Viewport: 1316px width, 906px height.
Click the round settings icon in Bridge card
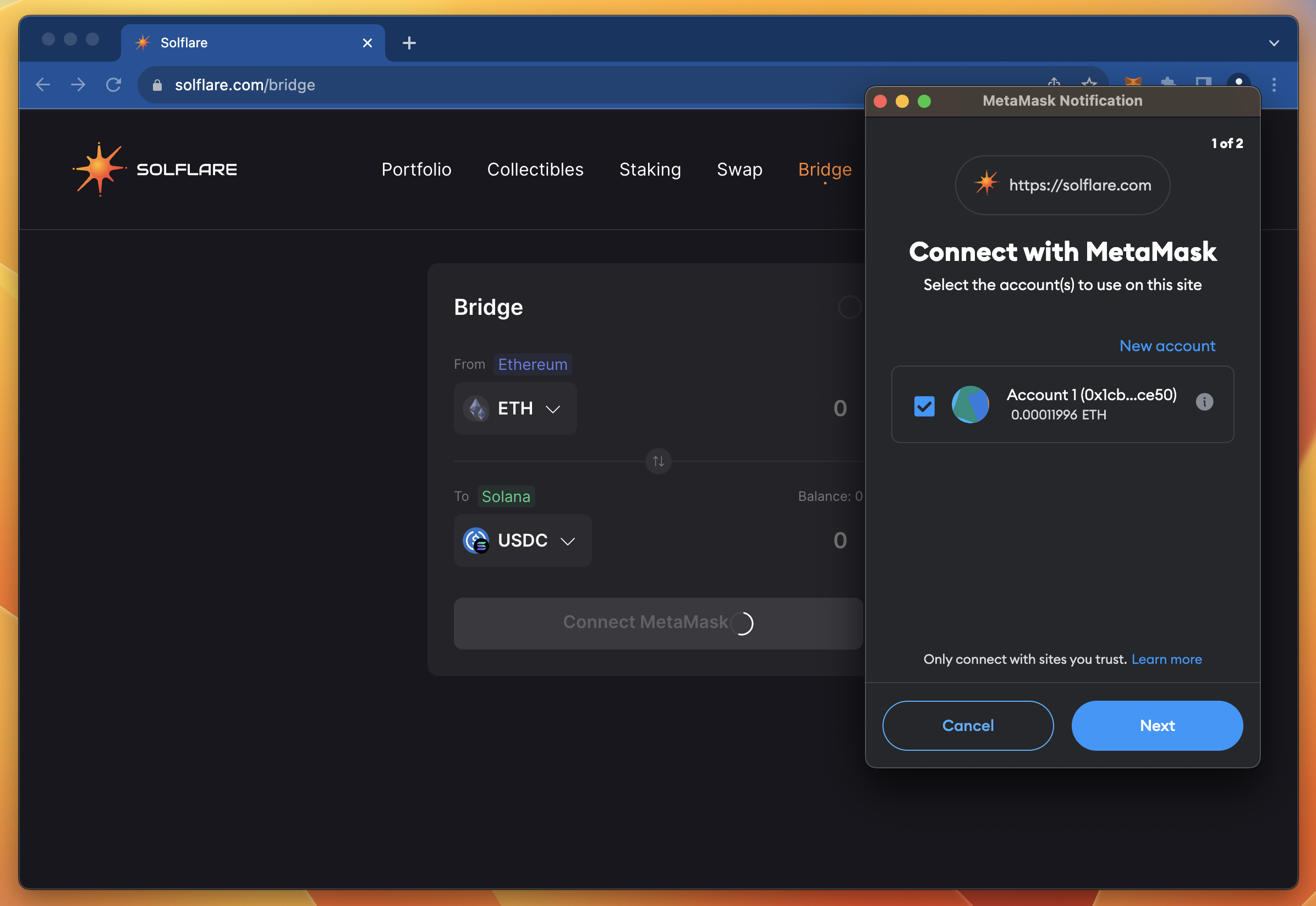[849, 307]
